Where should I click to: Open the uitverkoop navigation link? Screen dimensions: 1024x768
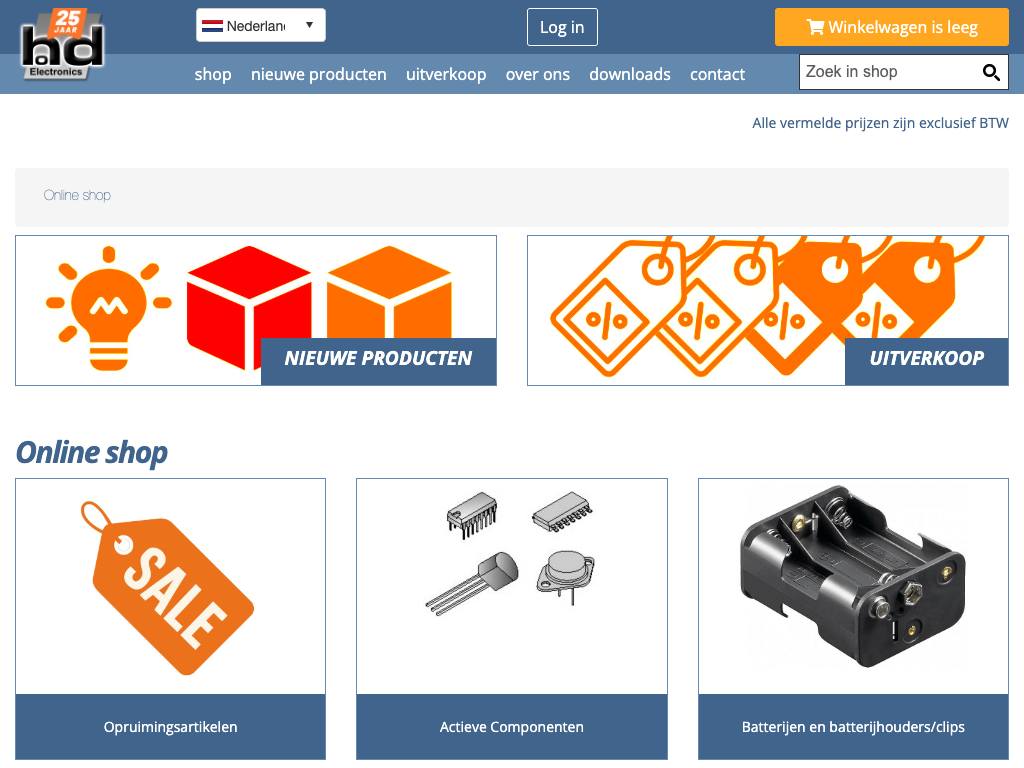pyautogui.click(x=446, y=74)
